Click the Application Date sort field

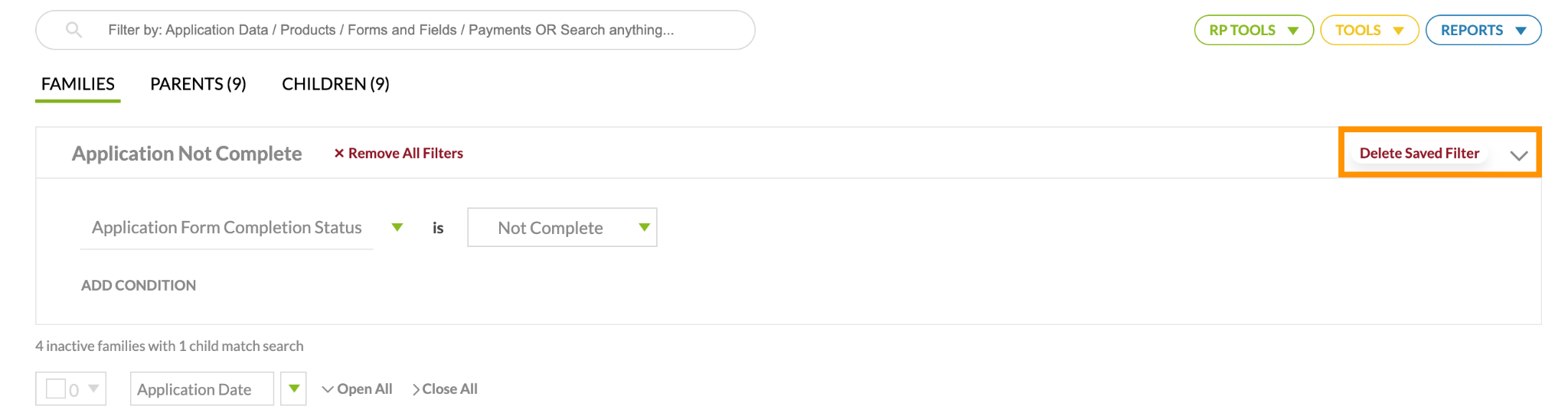point(202,388)
